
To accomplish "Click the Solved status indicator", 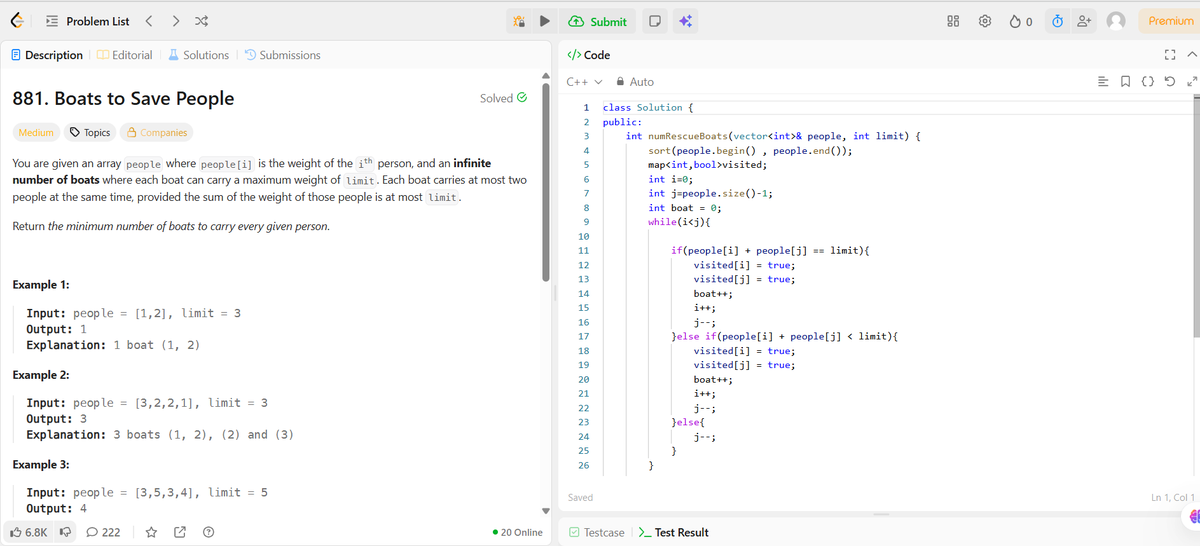I will tap(504, 98).
